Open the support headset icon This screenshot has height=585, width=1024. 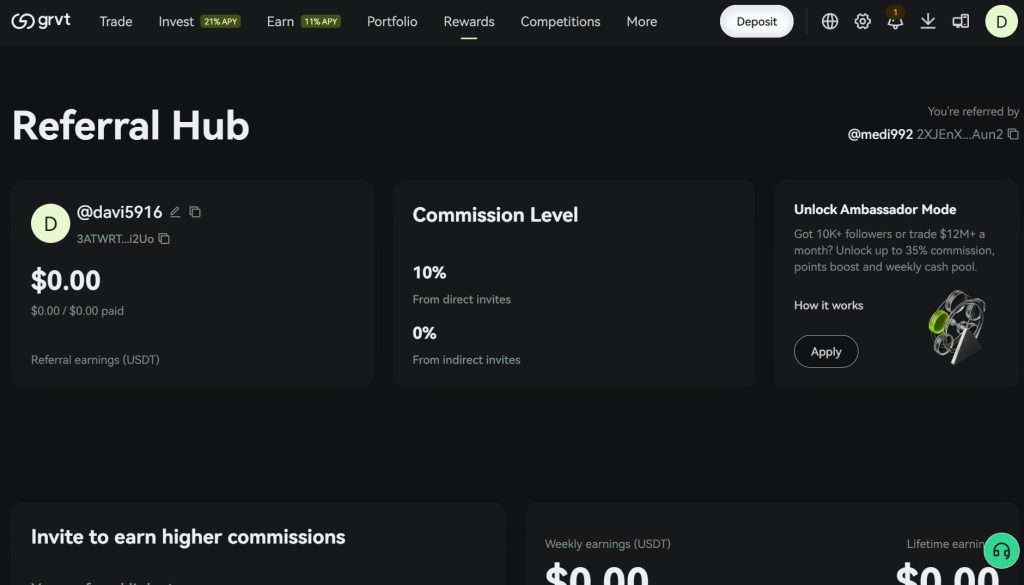tap(1001, 551)
